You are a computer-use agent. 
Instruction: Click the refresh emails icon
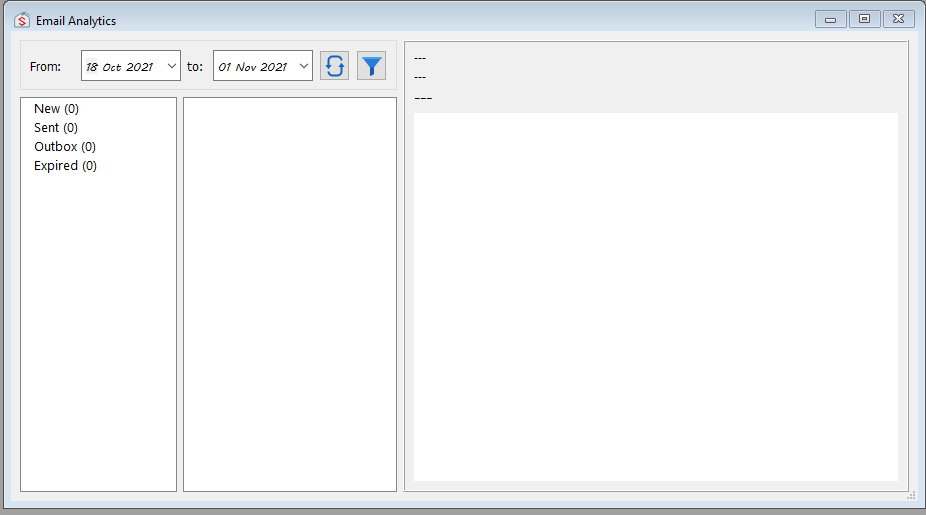pos(334,66)
